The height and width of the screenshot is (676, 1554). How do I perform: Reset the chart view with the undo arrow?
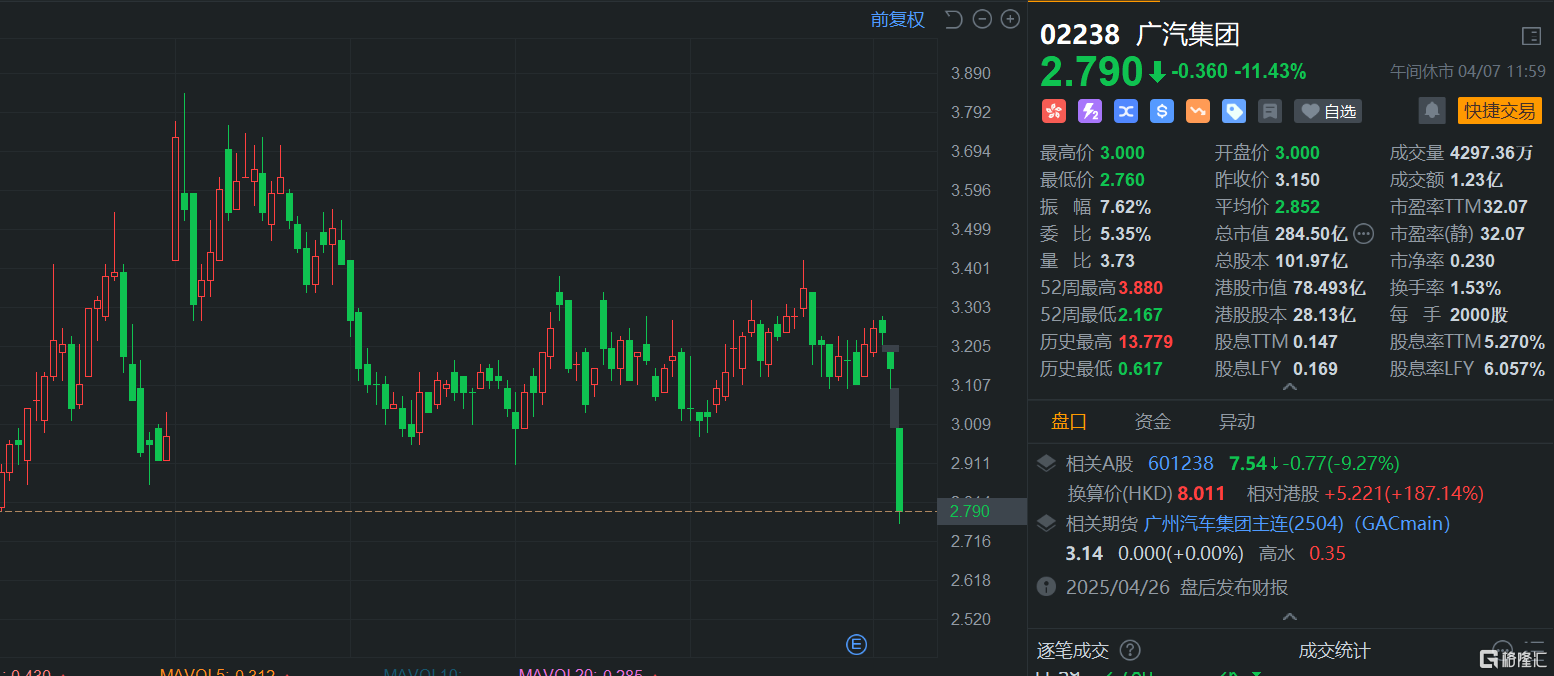[x=953, y=19]
